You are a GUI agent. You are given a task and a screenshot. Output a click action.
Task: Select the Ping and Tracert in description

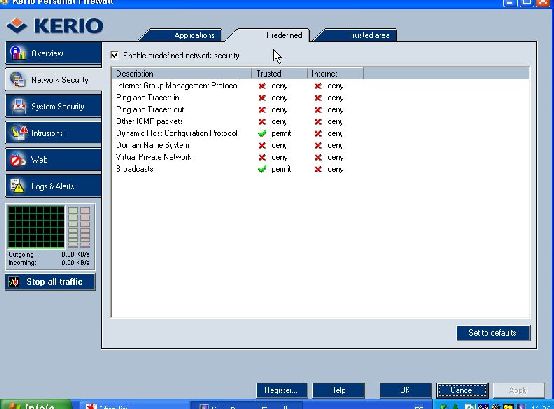coord(148,98)
